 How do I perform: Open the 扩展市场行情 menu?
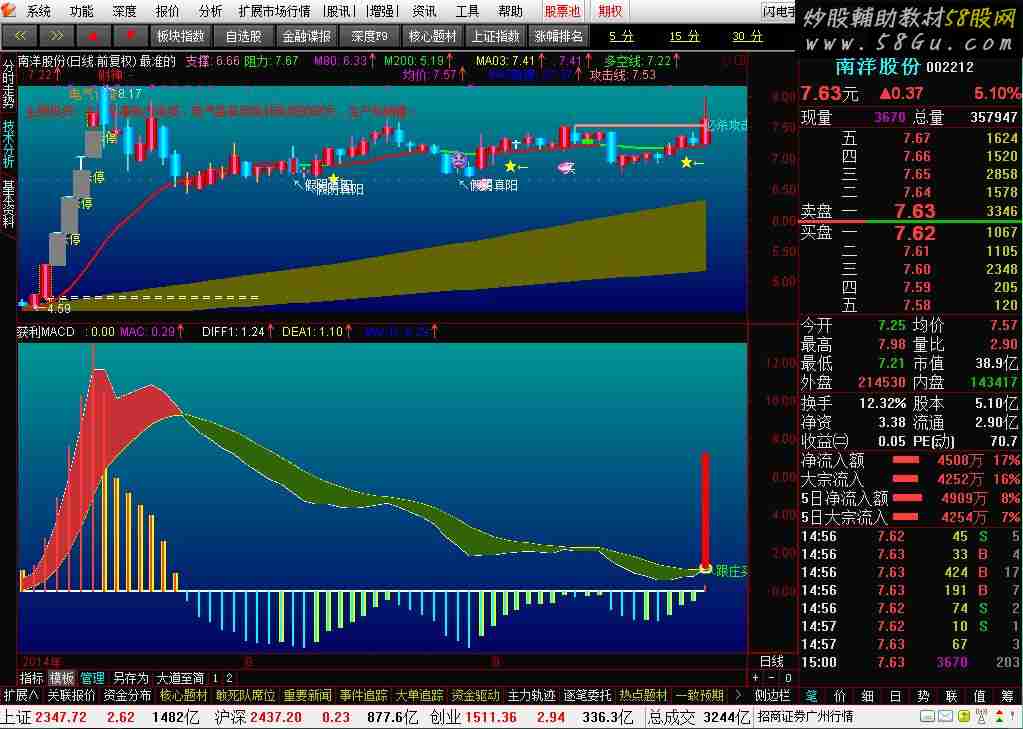point(275,11)
